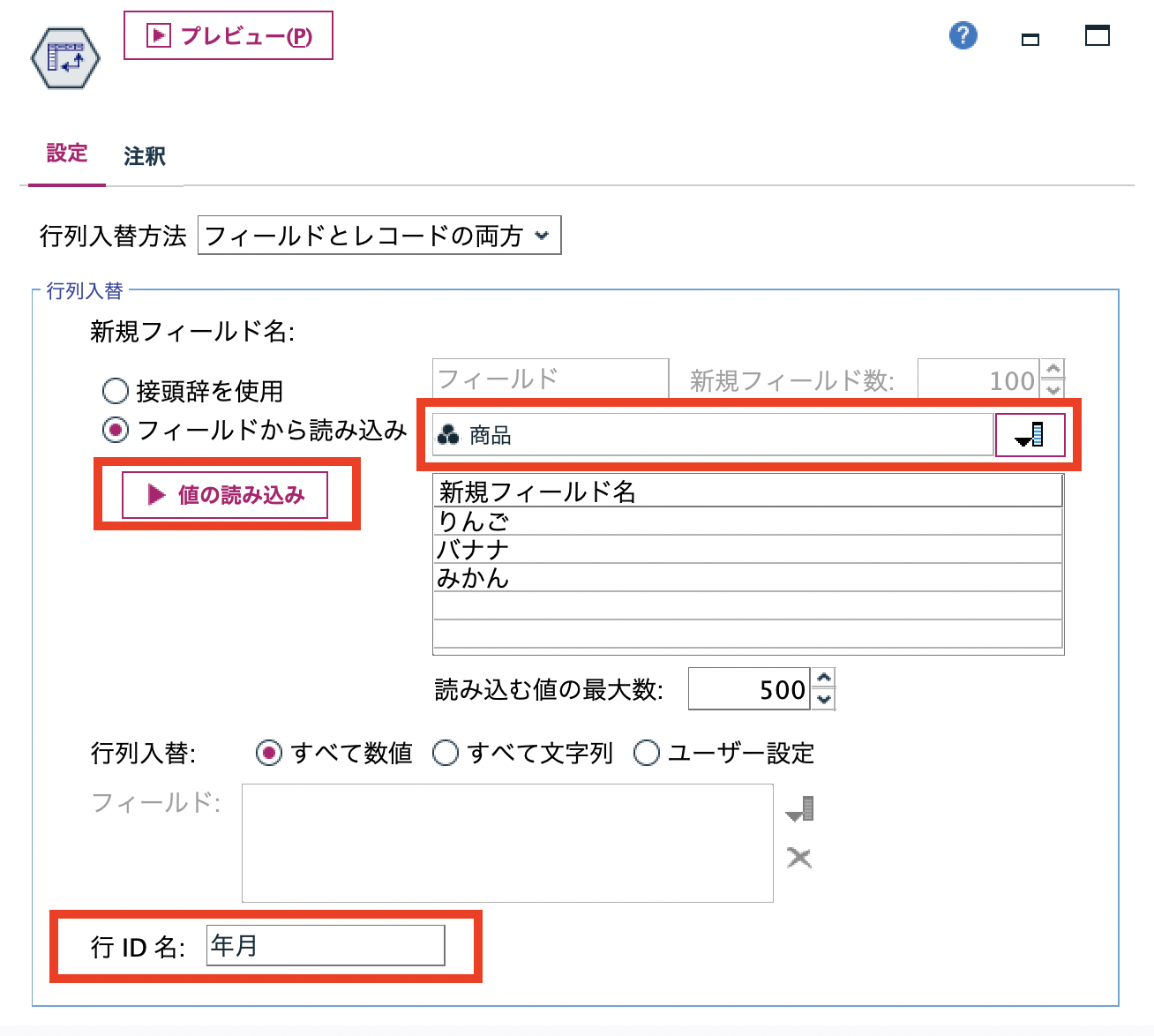
Task: Click the field chooser icon beside the 商品 field
Action: [1030, 434]
